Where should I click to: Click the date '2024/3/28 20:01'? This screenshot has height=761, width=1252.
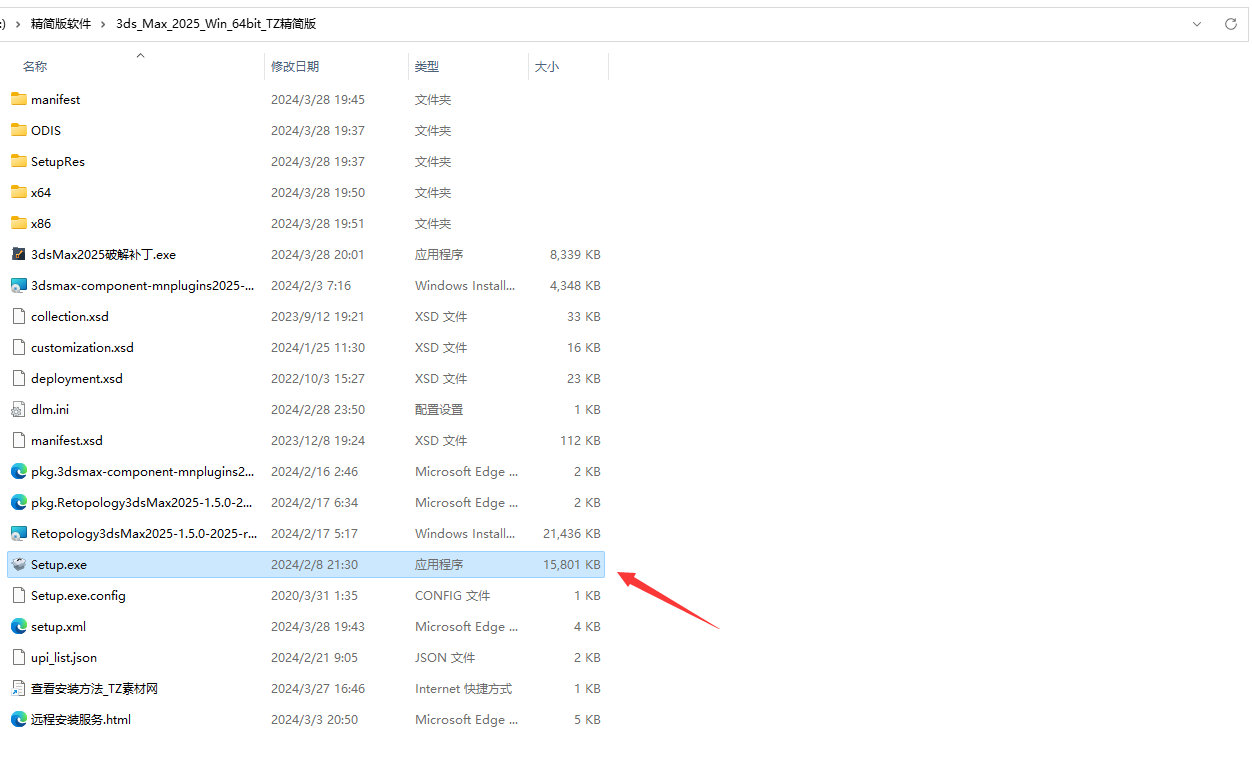click(318, 254)
